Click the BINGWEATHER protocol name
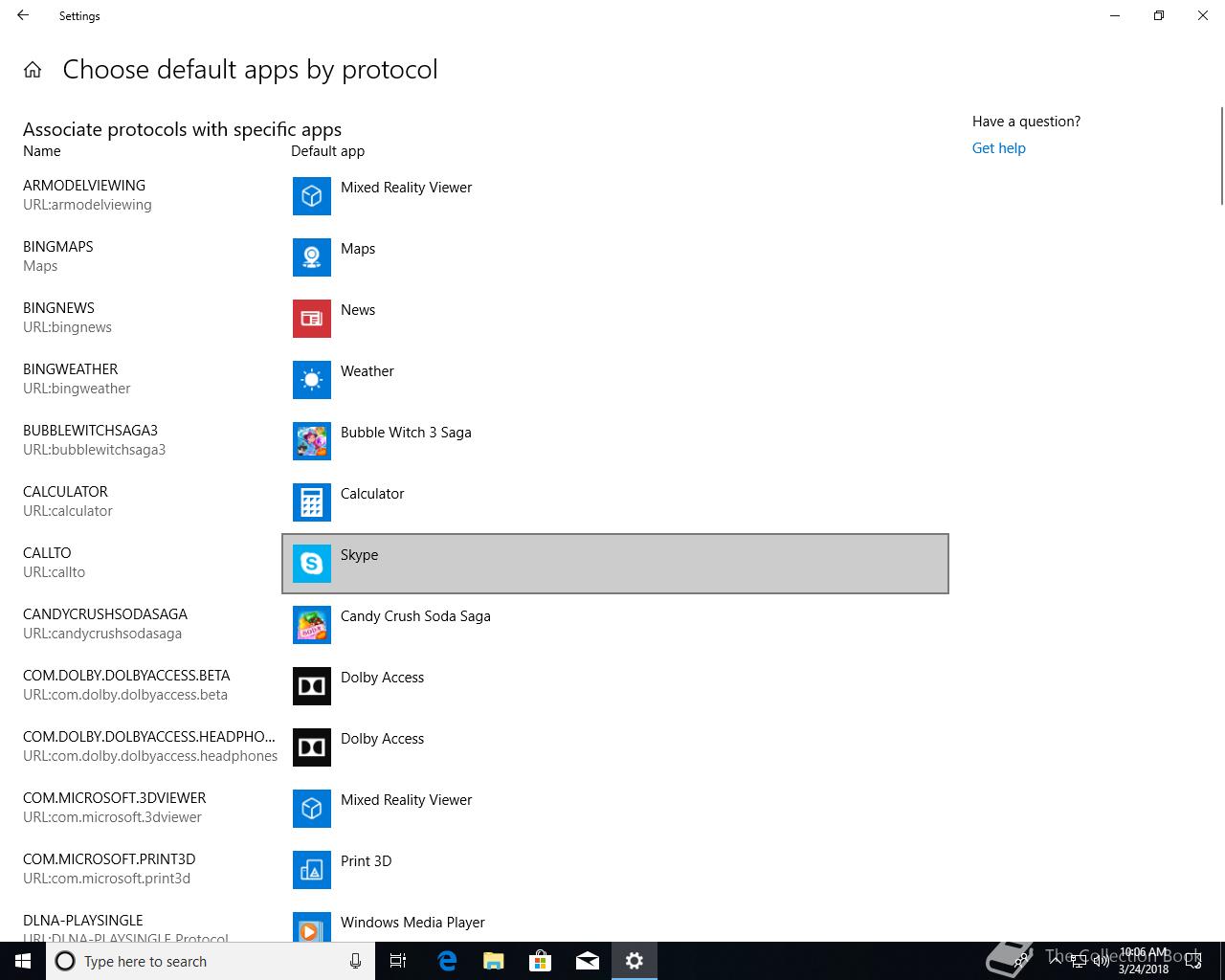 [71, 369]
